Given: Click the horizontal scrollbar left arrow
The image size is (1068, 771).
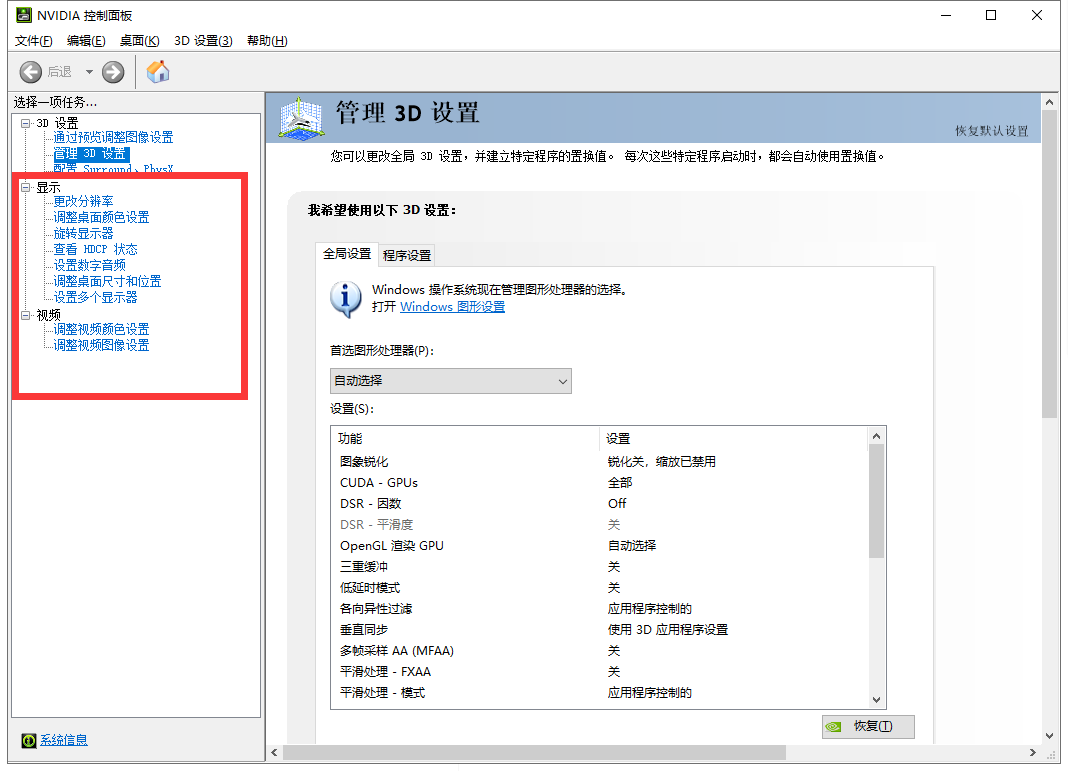Looking at the screenshot, I should [x=274, y=753].
